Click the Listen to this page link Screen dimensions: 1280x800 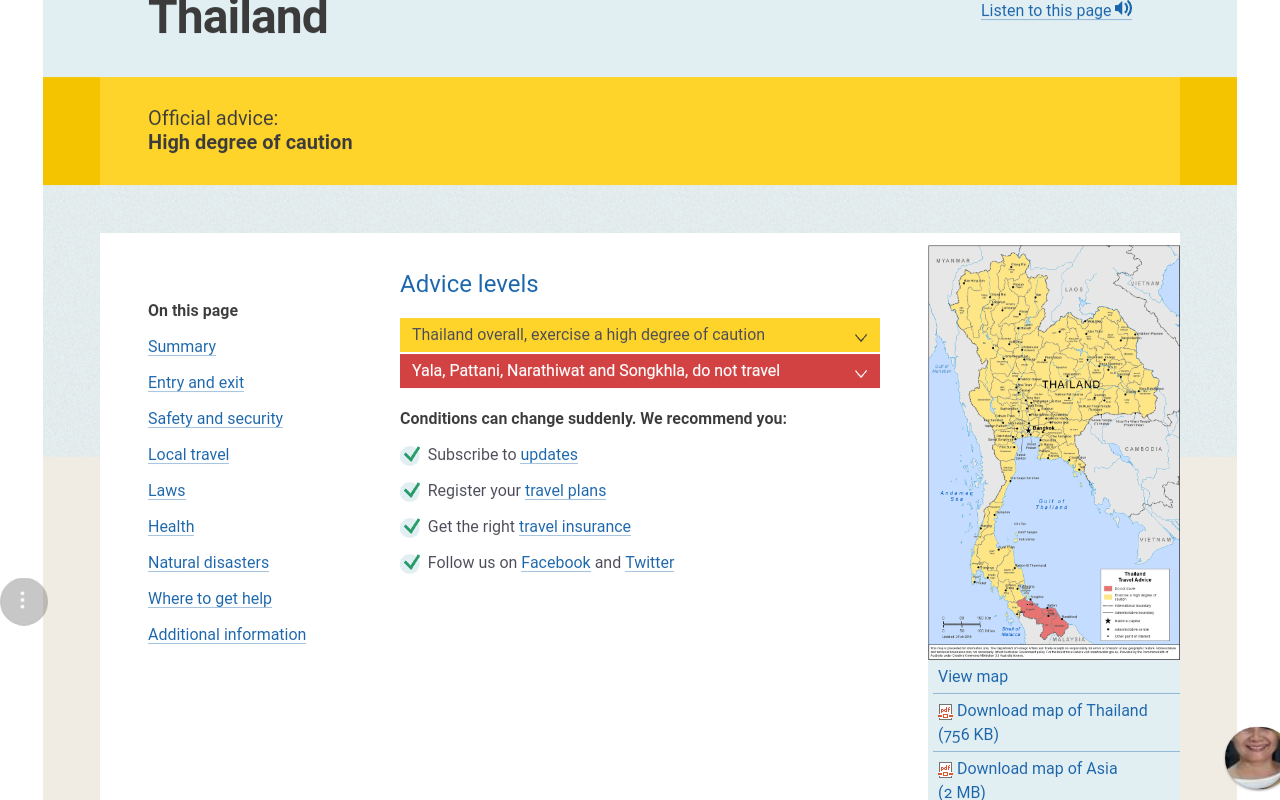pos(1045,11)
